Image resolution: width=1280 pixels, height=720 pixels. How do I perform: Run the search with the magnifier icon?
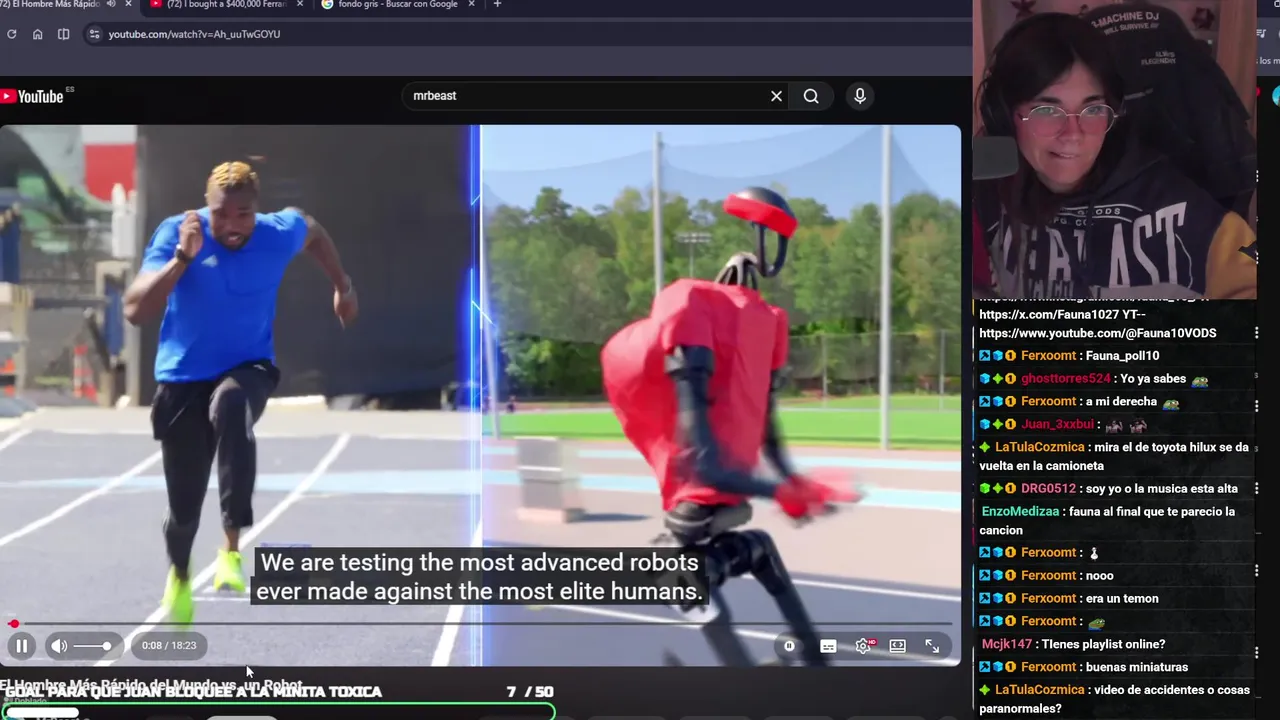(x=811, y=96)
